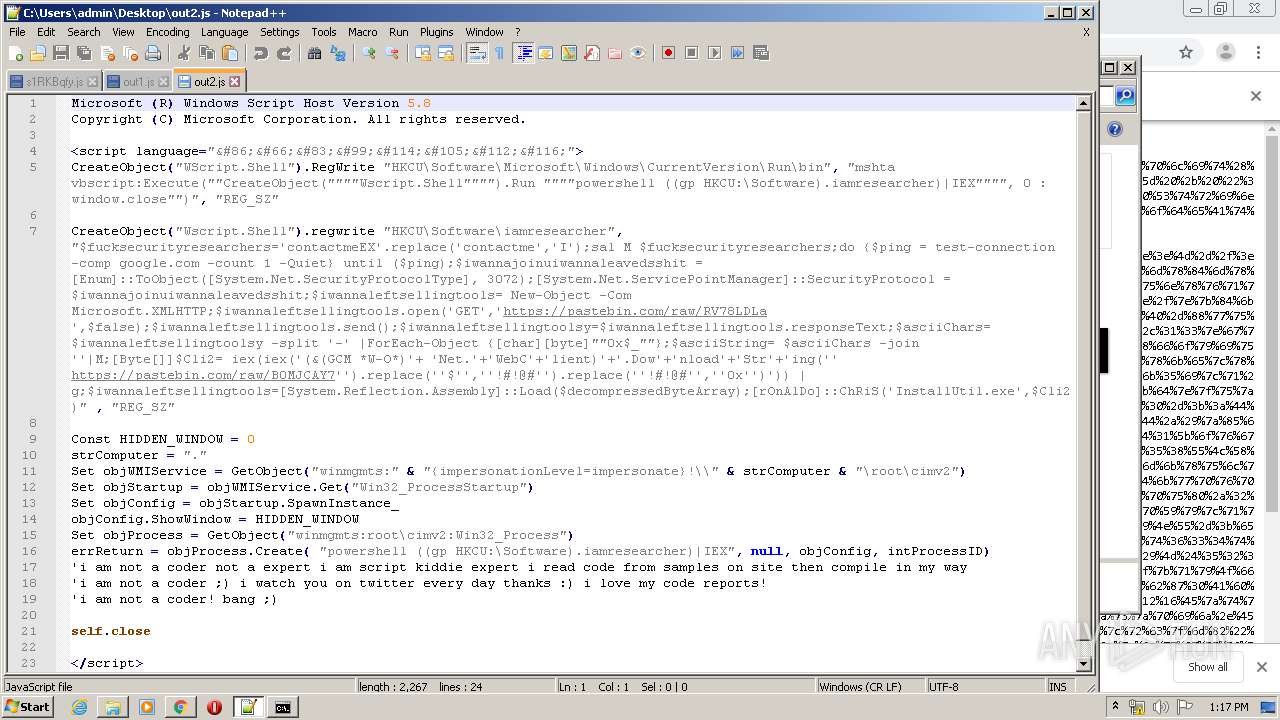
Task: Open Folder as Workspace panel
Action: point(615,53)
